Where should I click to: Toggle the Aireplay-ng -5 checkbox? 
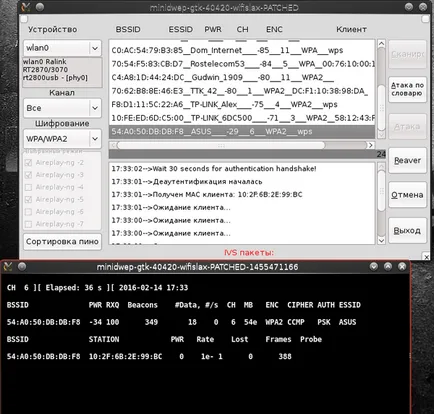28,199
